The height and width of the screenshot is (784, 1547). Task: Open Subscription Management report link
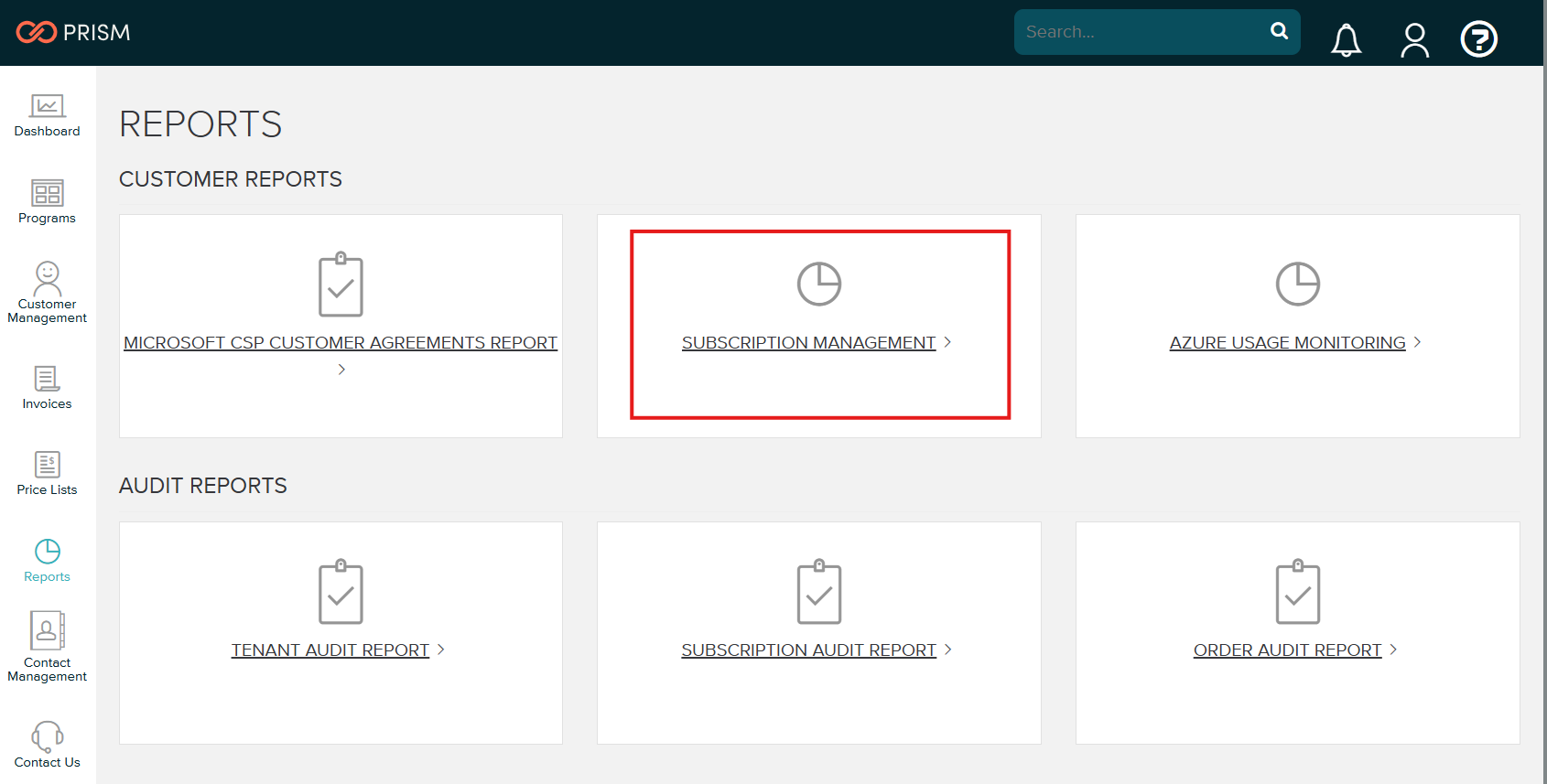808,343
